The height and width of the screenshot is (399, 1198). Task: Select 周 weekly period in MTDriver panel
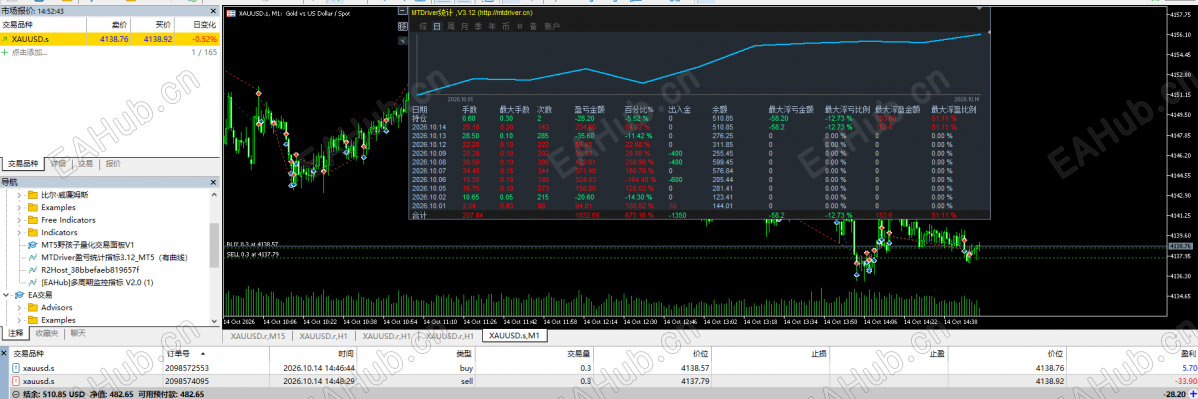[451, 26]
